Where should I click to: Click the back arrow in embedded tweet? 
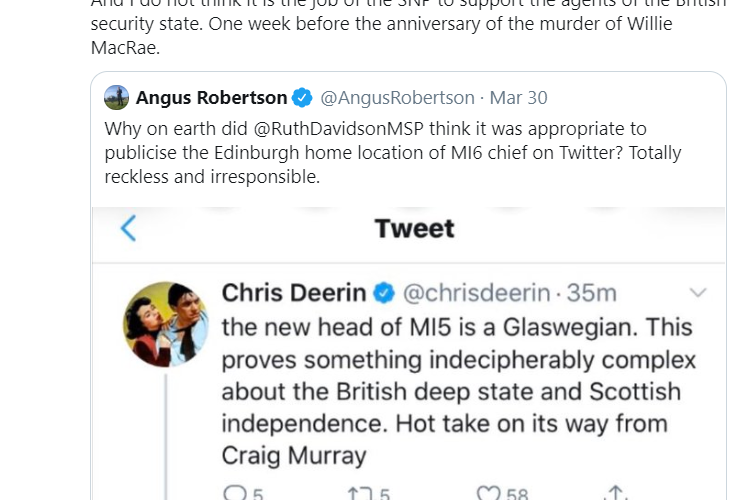[128, 229]
